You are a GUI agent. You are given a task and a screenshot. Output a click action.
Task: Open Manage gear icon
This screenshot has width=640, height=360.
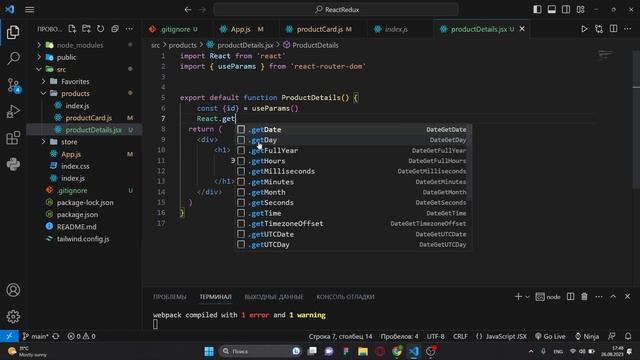click(13, 316)
